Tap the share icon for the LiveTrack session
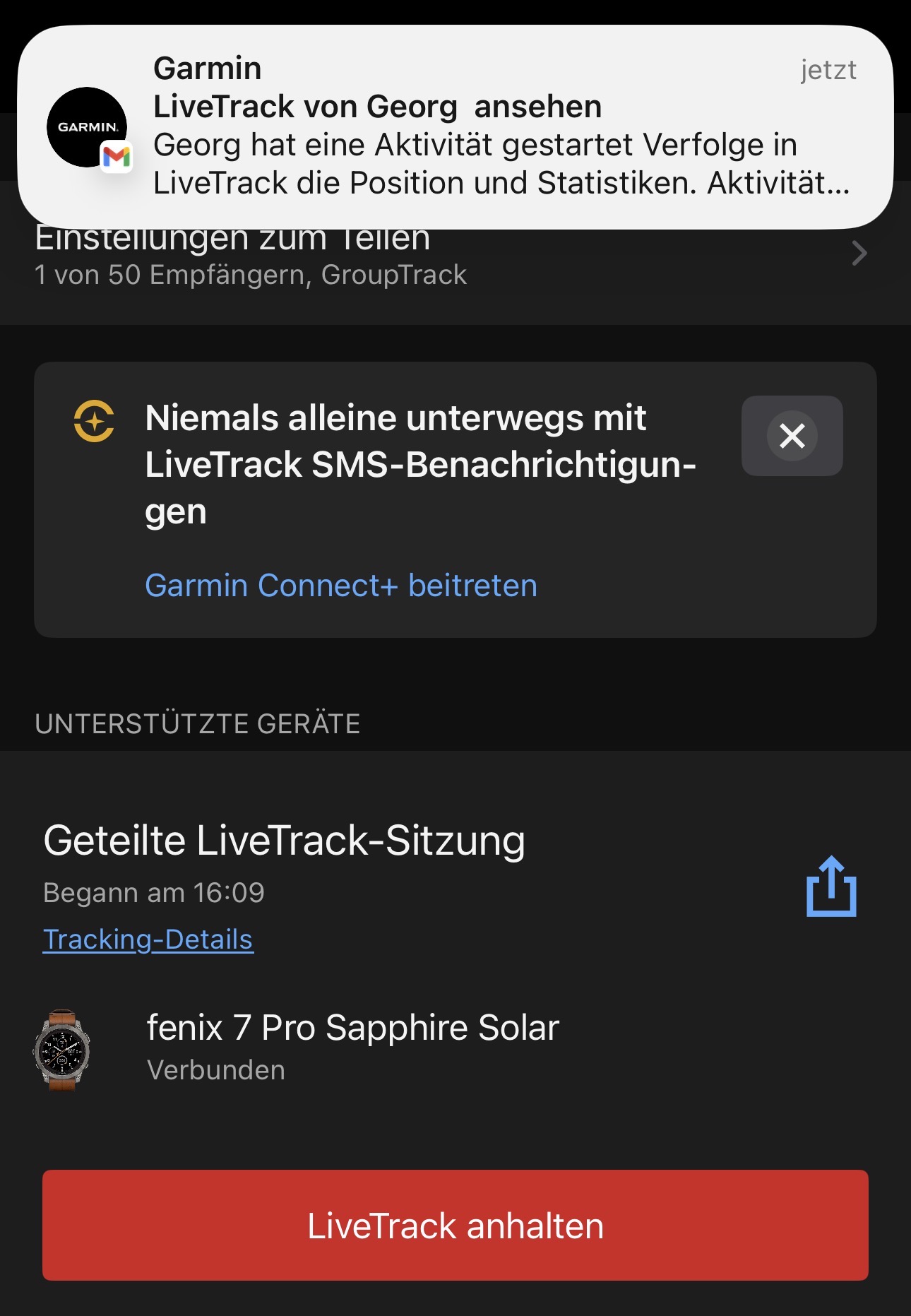Screen dimensions: 911x1316 point(831,887)
